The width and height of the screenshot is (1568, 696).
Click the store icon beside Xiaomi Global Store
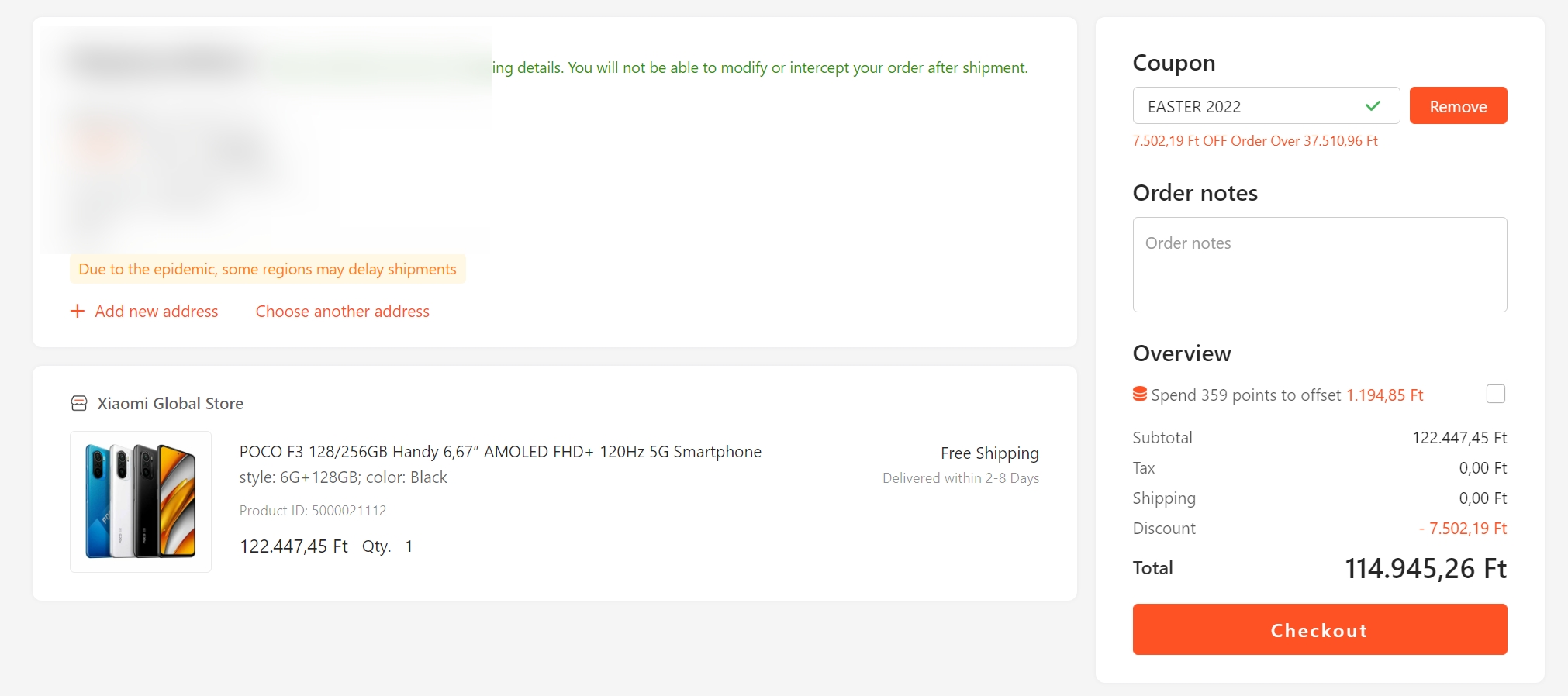[79, 403]
